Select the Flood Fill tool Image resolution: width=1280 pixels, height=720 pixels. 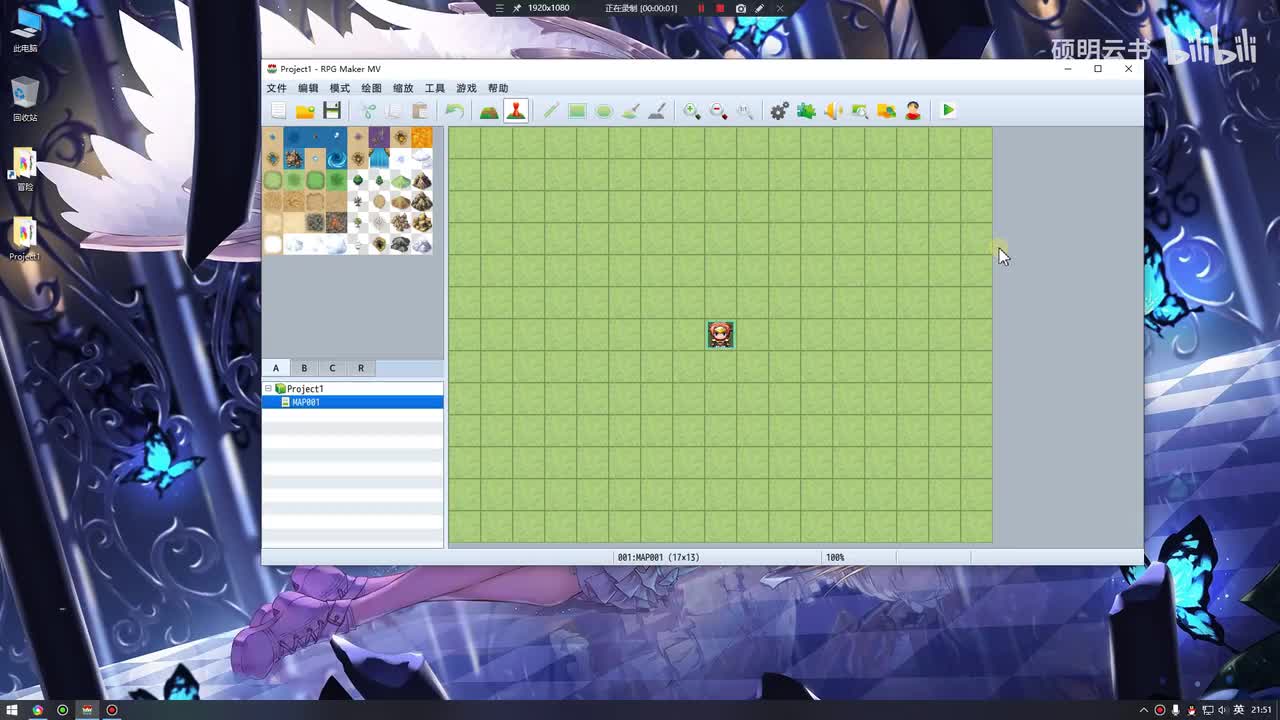point(630,111)
